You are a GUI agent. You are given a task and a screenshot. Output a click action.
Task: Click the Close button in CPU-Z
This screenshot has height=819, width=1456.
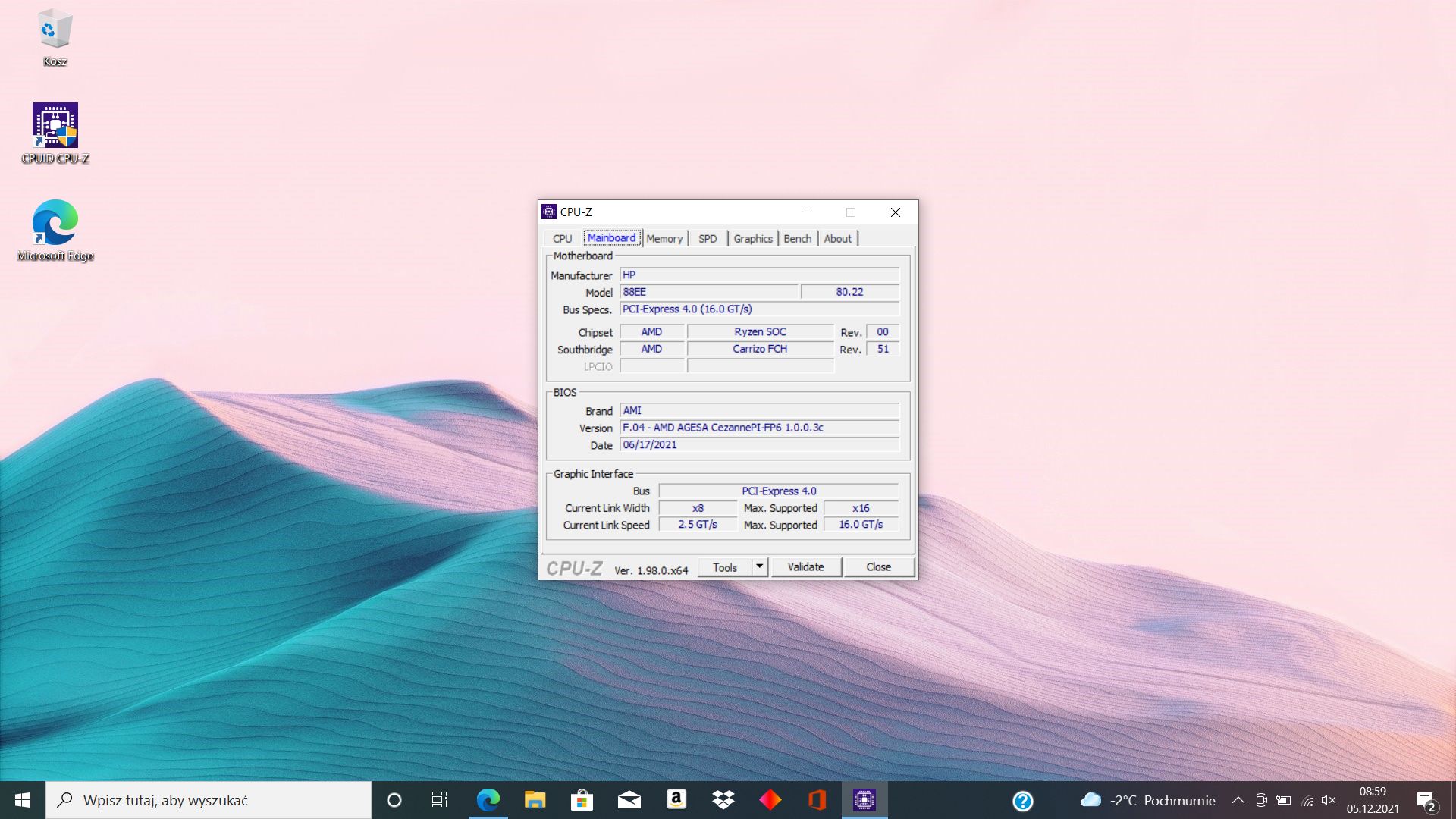coord(879,567)
